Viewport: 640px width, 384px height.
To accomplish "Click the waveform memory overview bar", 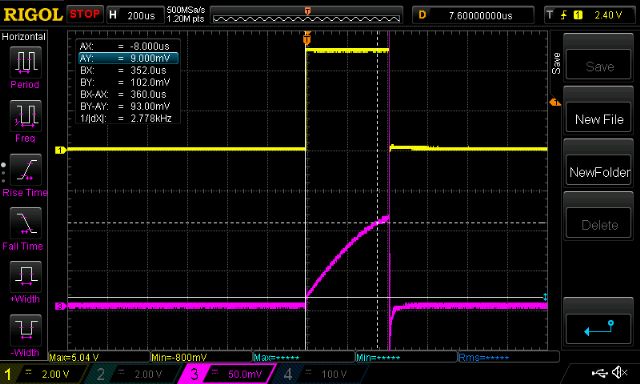I will tap(306, 16).
